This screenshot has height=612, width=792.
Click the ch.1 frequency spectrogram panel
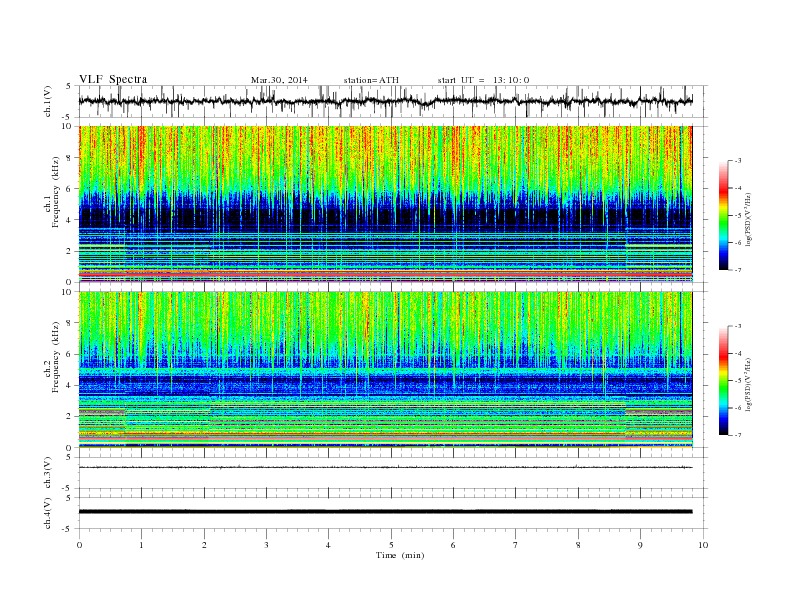click(x=385, y=204)
